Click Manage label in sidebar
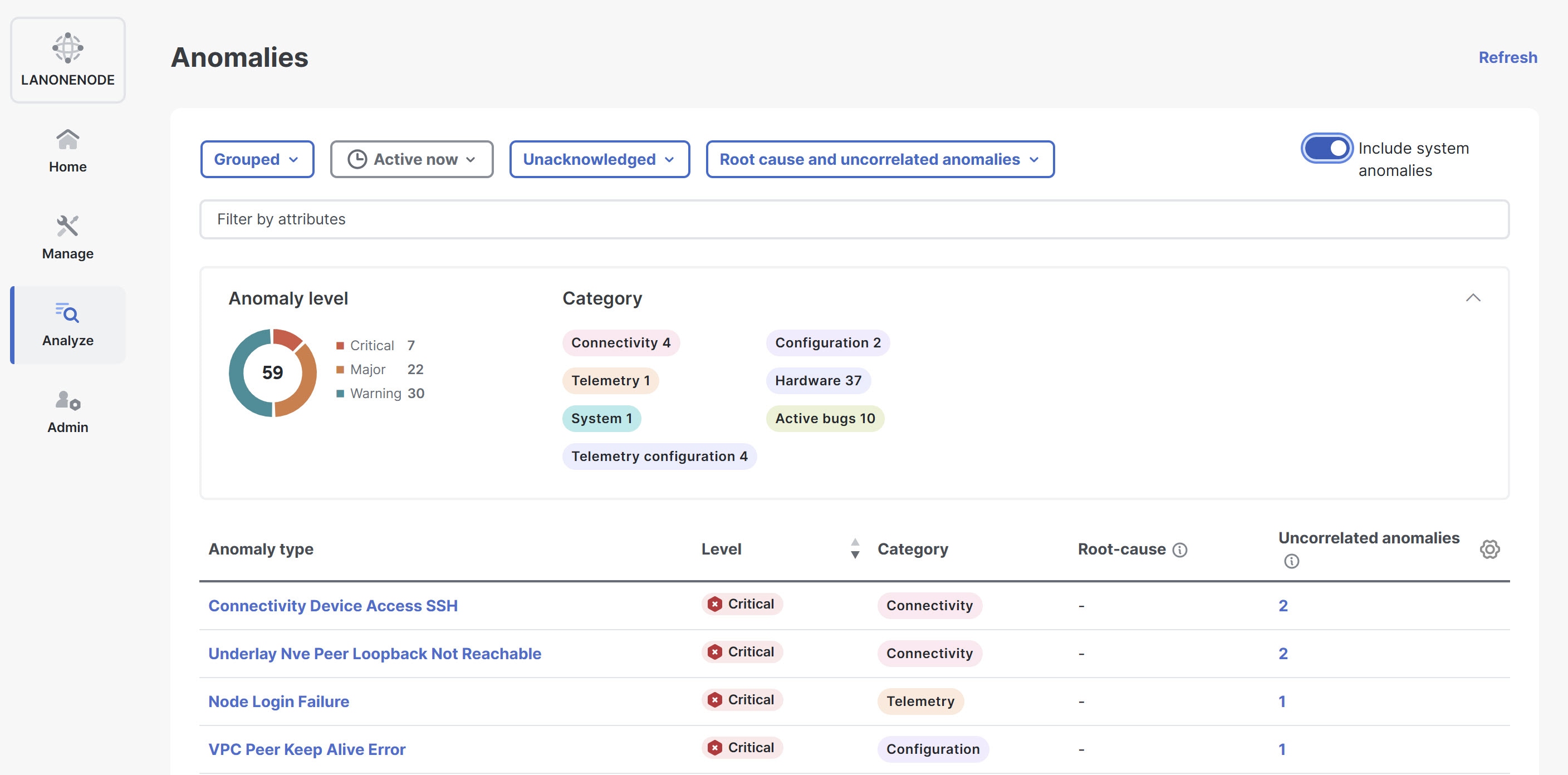Image resolution: width=1568 pixels, height=775 pixels. 67,254
